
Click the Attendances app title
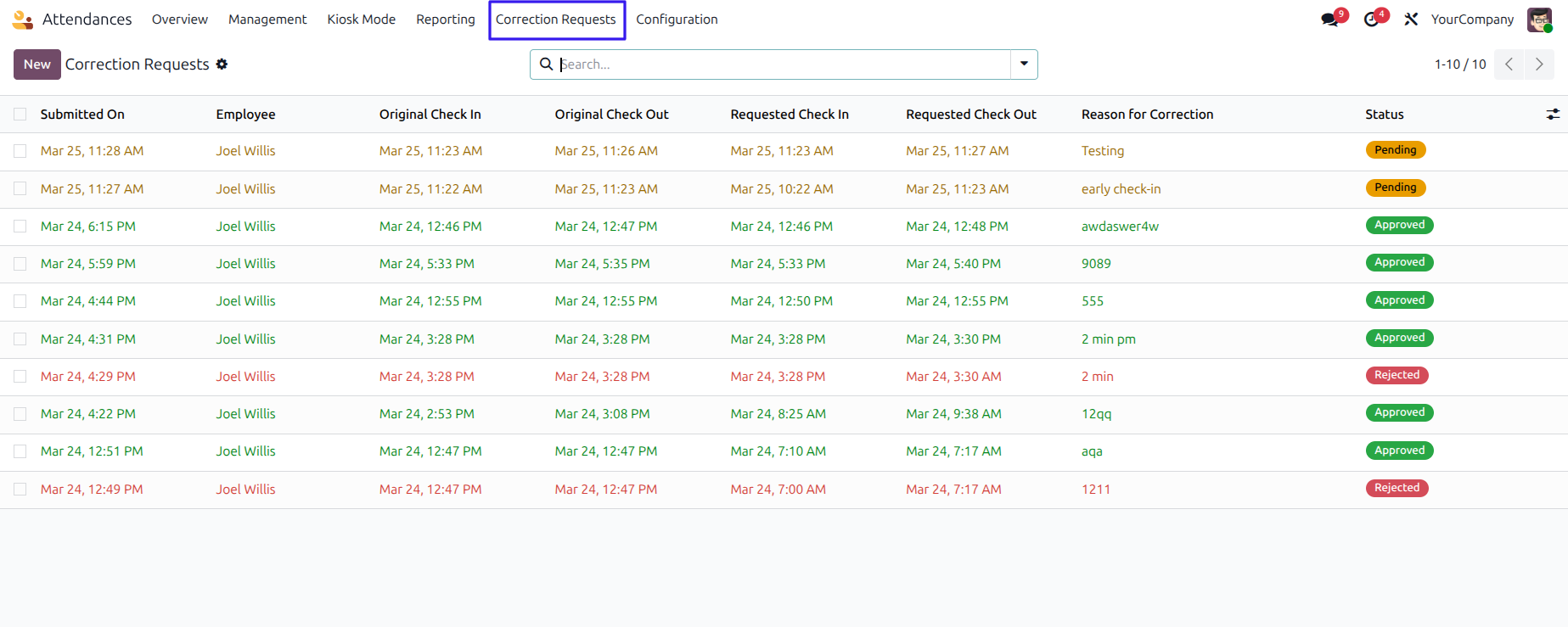tap(87, 20)
